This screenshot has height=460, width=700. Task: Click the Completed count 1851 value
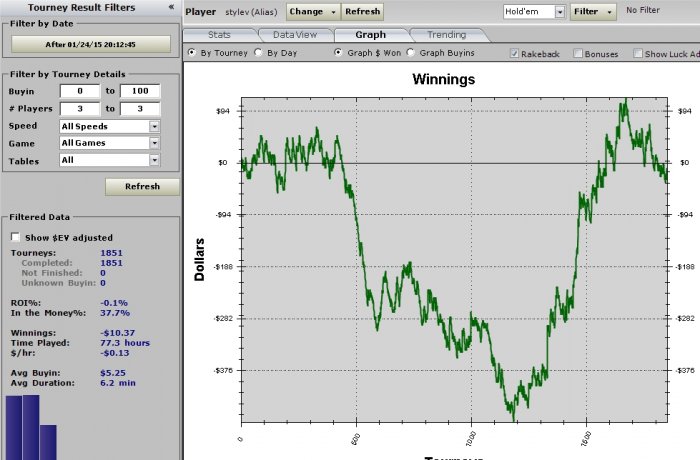111,263
